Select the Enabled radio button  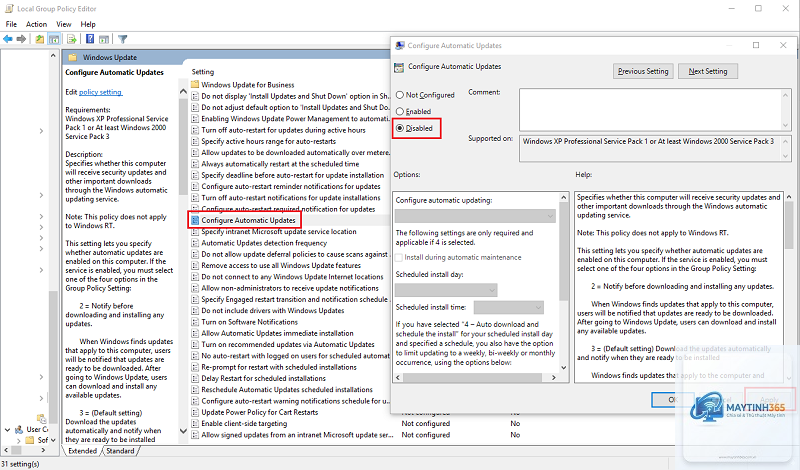point(400,111)
